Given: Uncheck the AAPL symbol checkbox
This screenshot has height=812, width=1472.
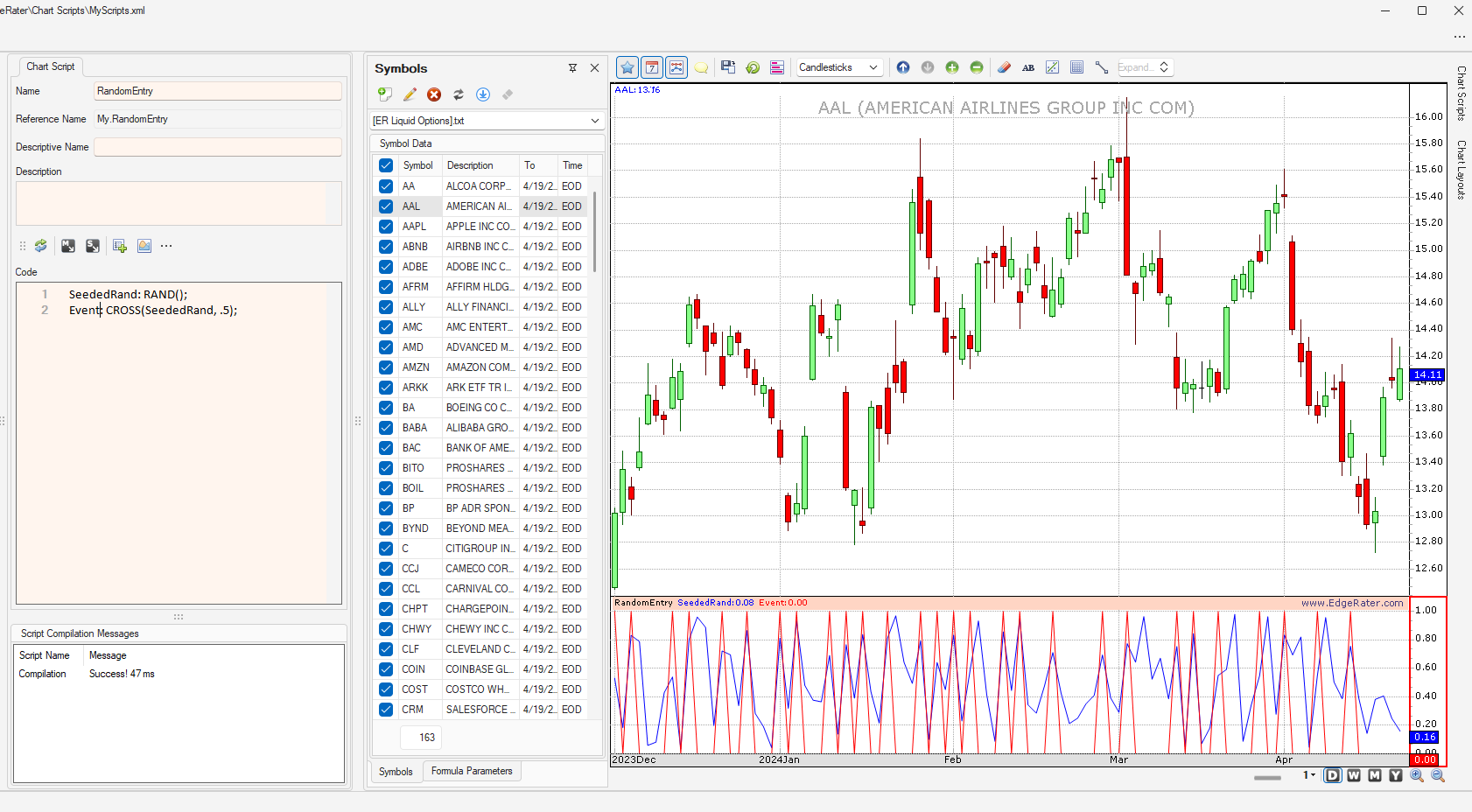Looking at the screenshot, I should click(386, 227).
